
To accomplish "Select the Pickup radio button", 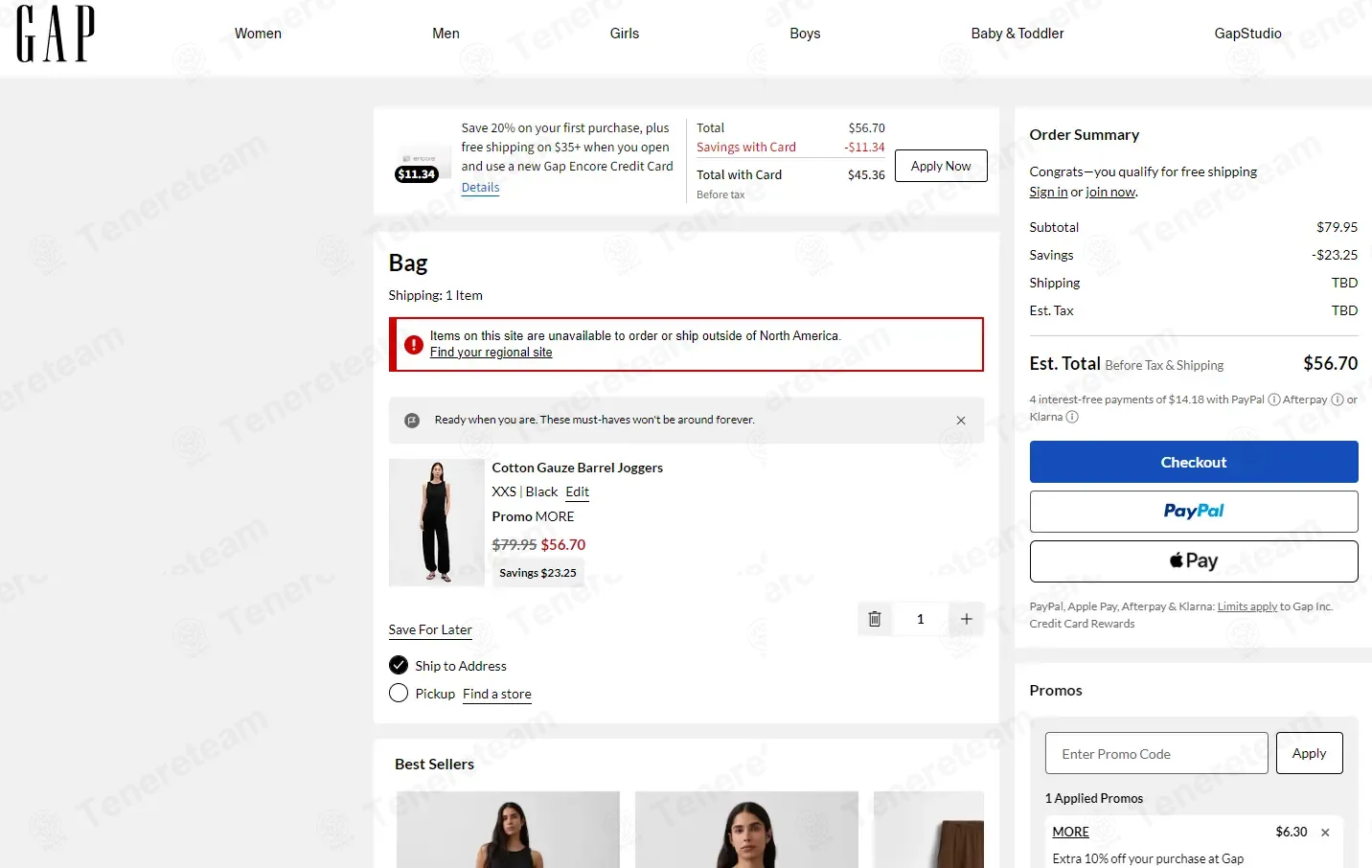I will [x=399, y=693].
